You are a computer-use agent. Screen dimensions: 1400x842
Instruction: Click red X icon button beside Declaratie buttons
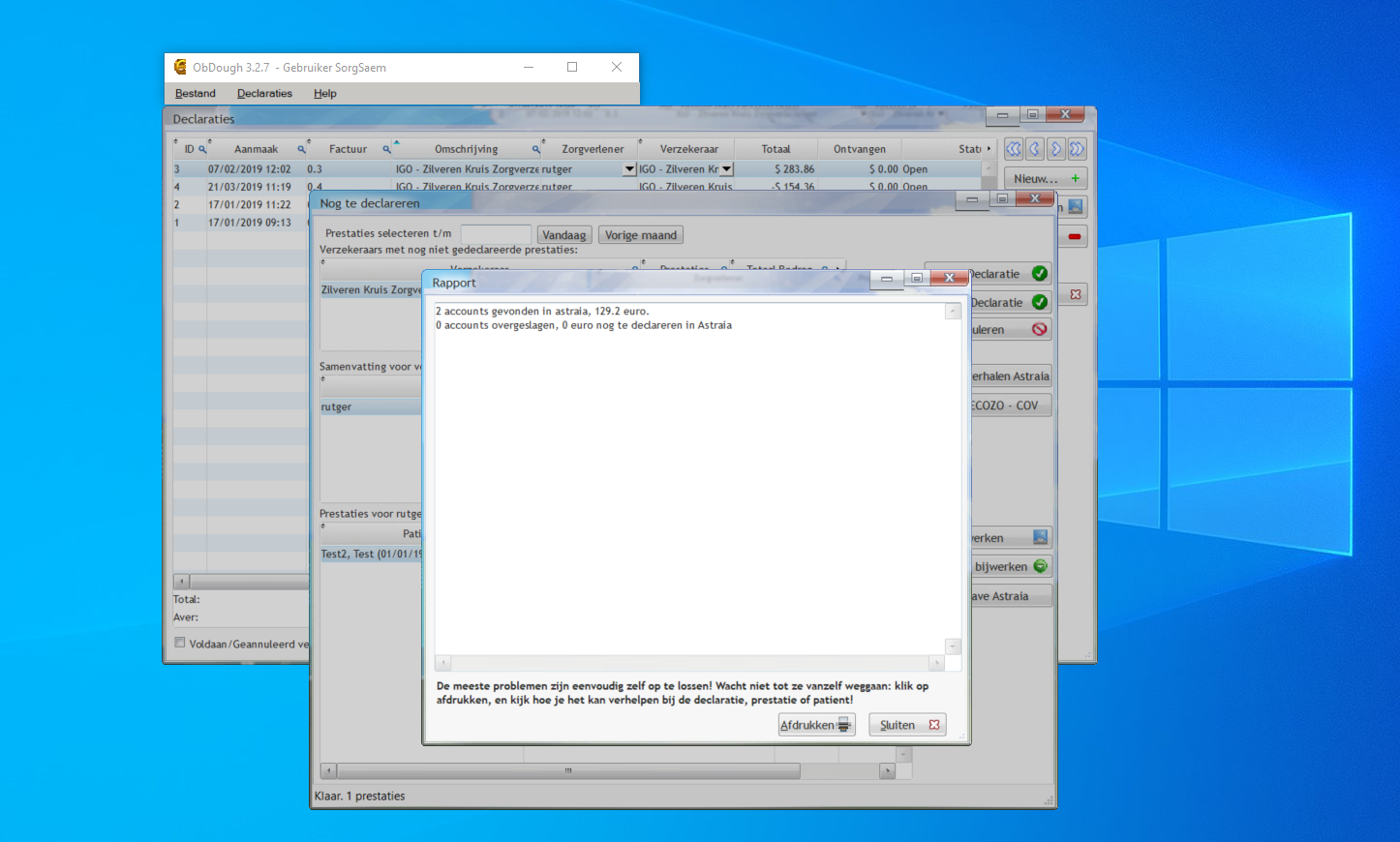tap(1075, 294)
